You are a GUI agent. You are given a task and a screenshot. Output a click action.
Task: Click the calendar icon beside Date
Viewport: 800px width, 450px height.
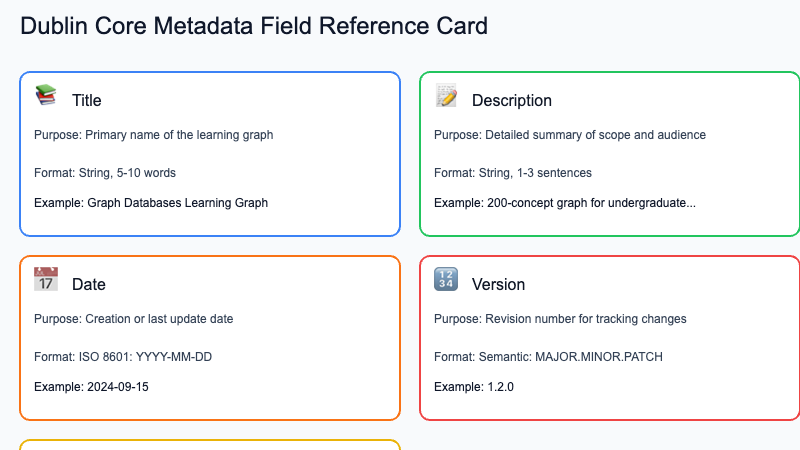click(46, 280)
